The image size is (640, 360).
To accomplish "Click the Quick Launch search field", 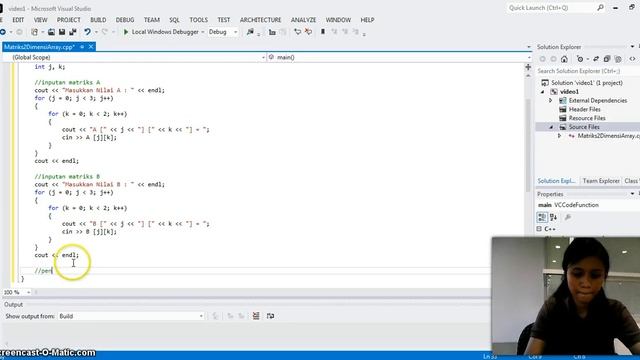I will (552, 8).
